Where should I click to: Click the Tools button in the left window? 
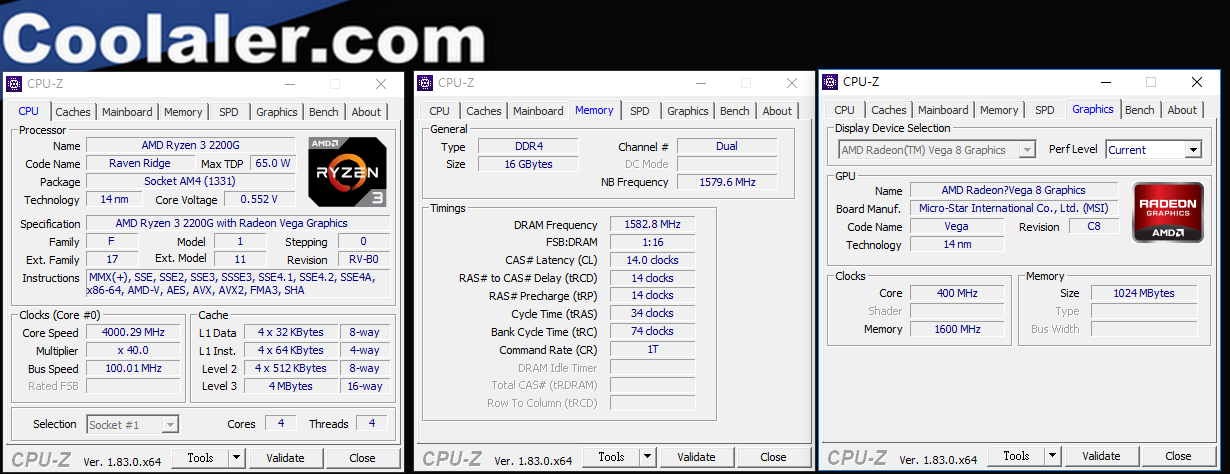coord(200,458)
